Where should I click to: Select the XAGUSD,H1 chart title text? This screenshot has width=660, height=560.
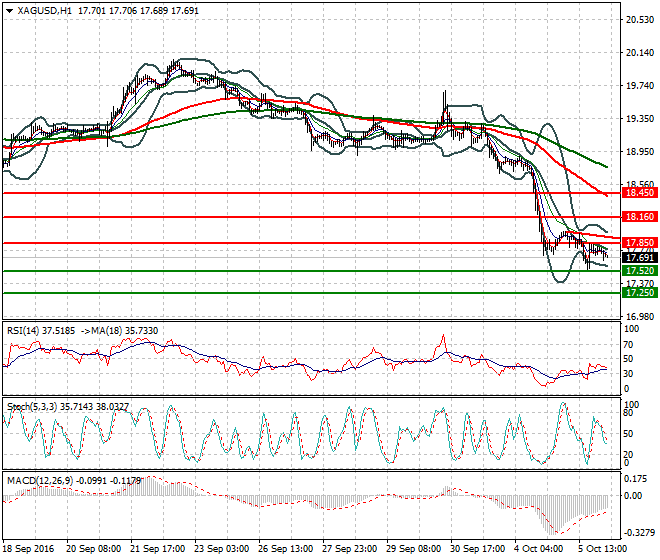tap(45, 11)
